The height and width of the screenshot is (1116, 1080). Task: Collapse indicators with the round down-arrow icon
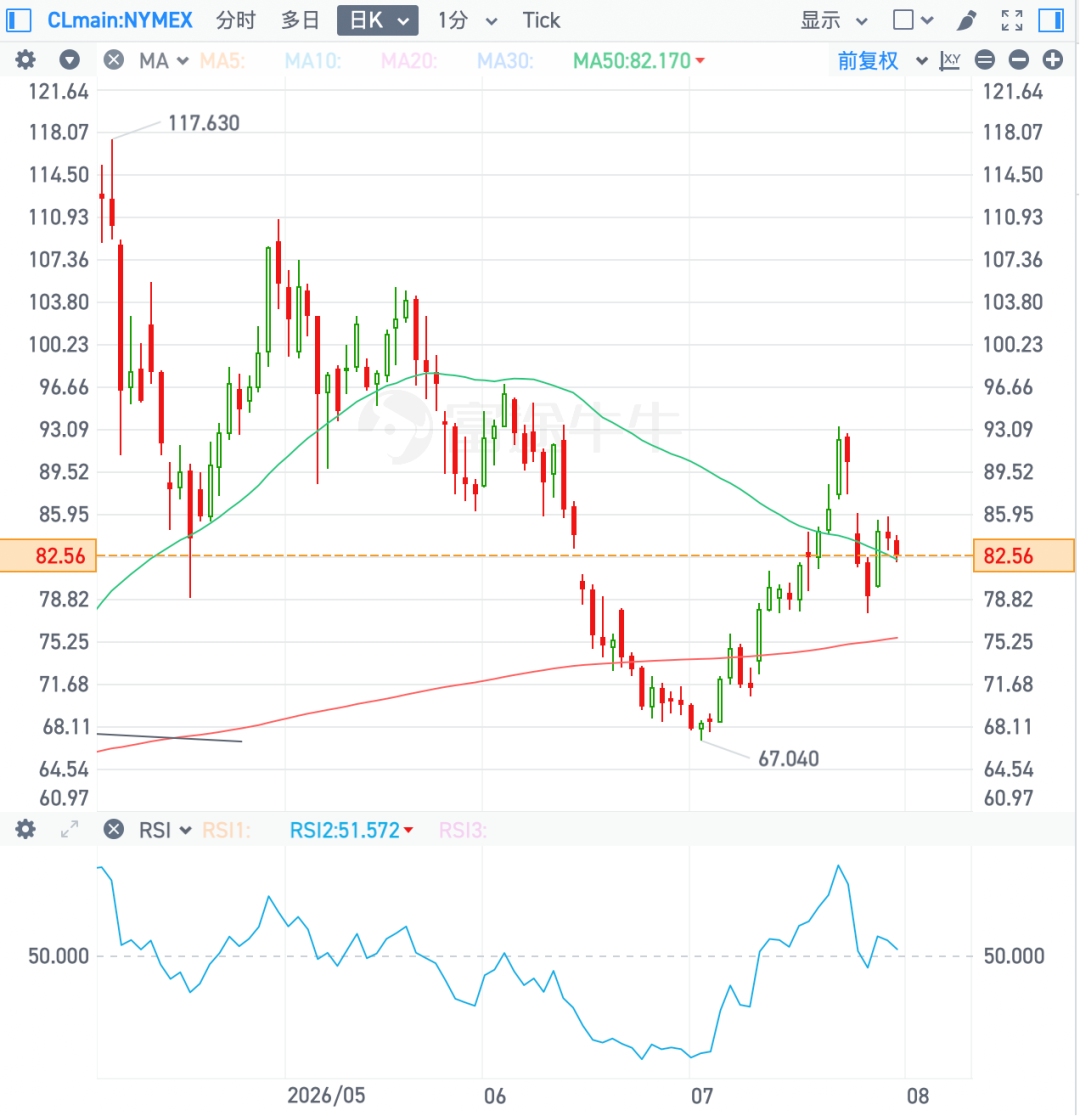[69, 60]
